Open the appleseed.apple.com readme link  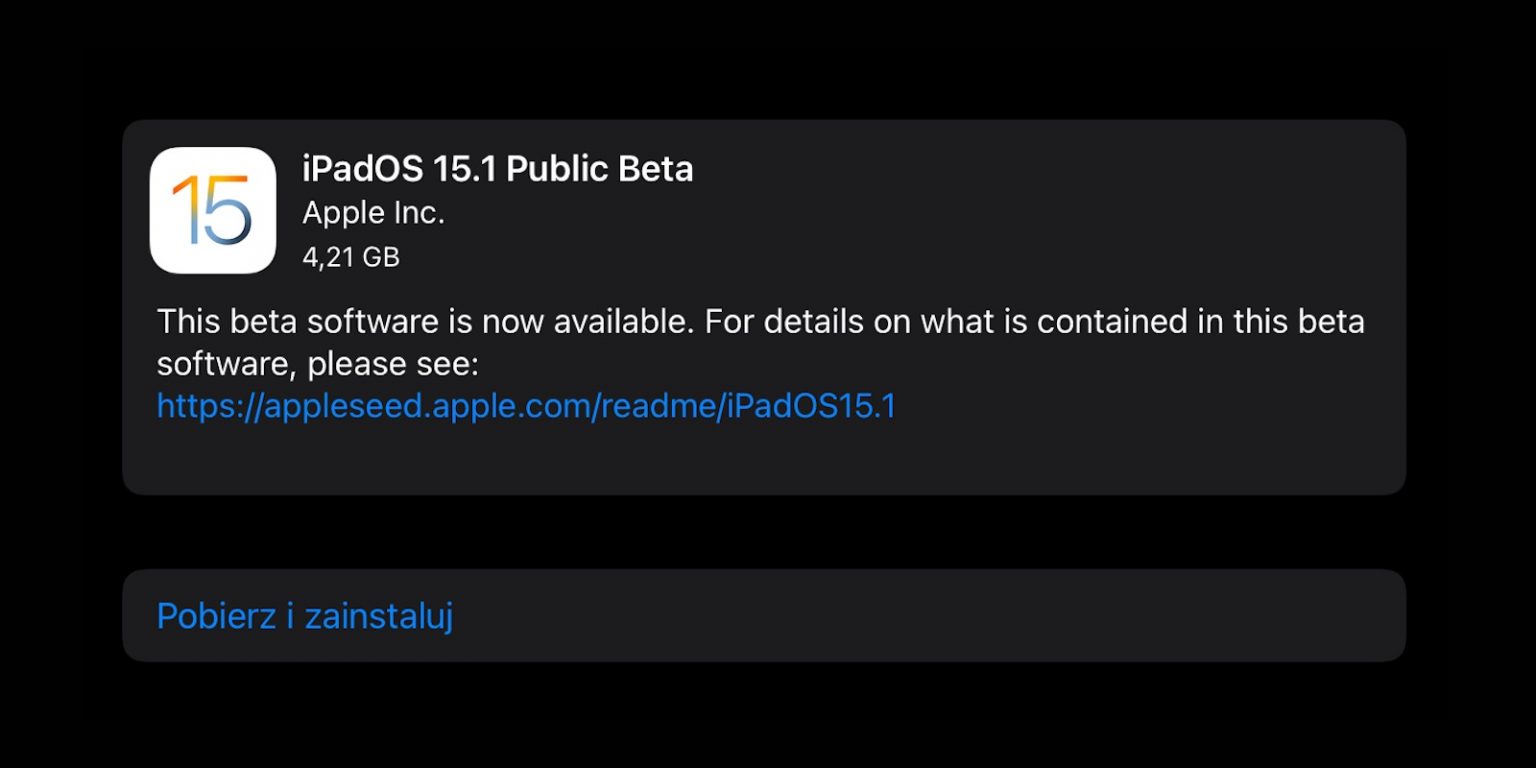[525, 406]
